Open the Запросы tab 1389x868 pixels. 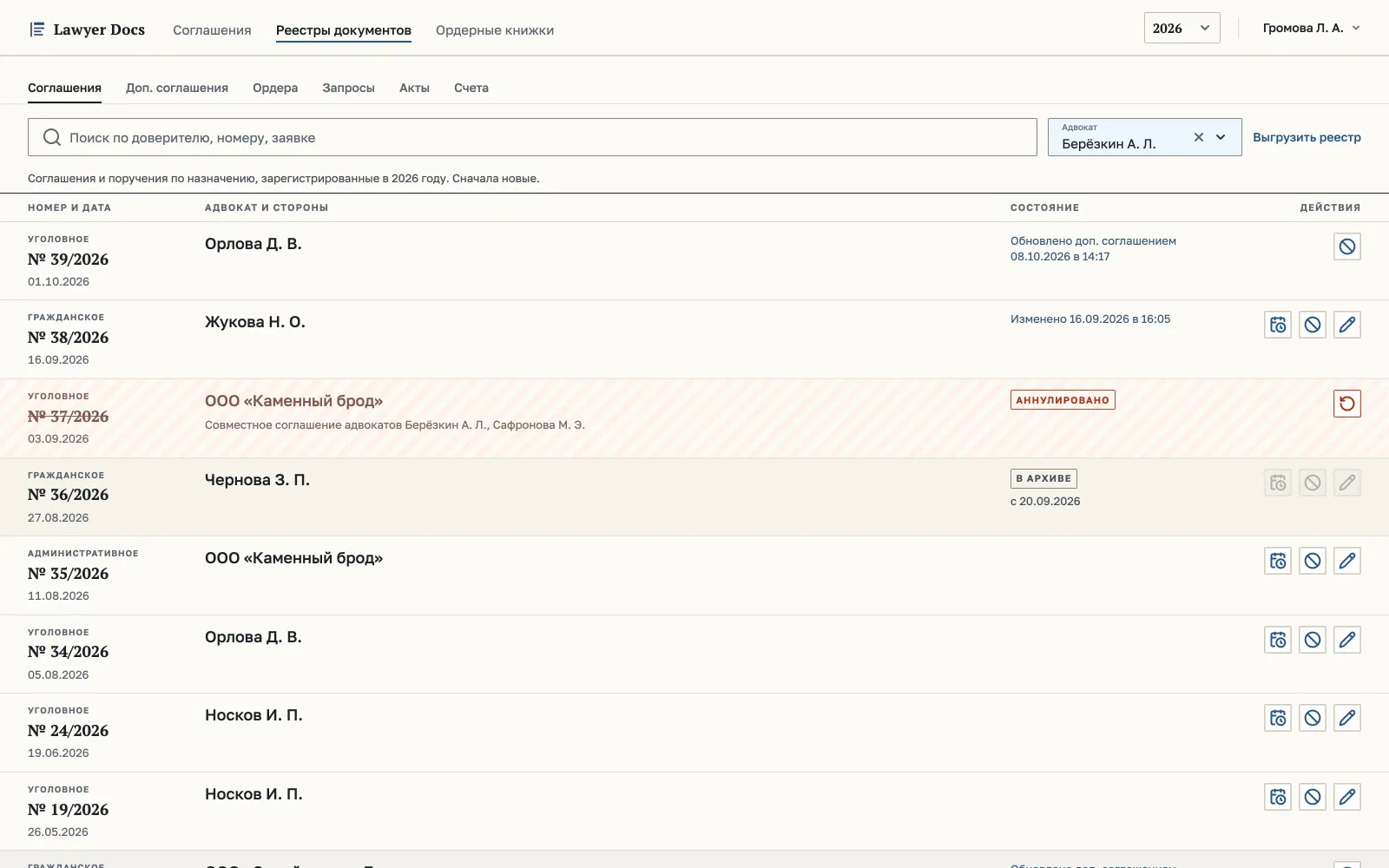pyautogui.click(x=348, y=88)
